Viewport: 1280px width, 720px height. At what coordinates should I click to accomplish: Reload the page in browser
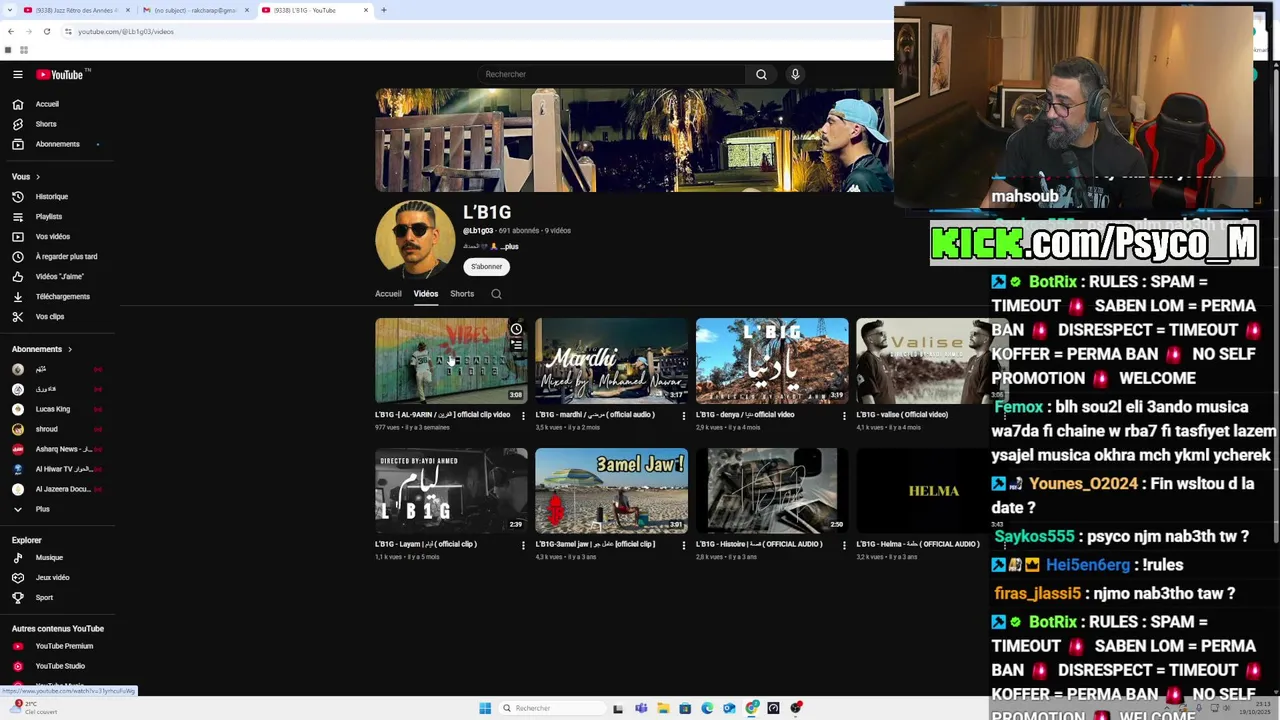coord(46,31)
